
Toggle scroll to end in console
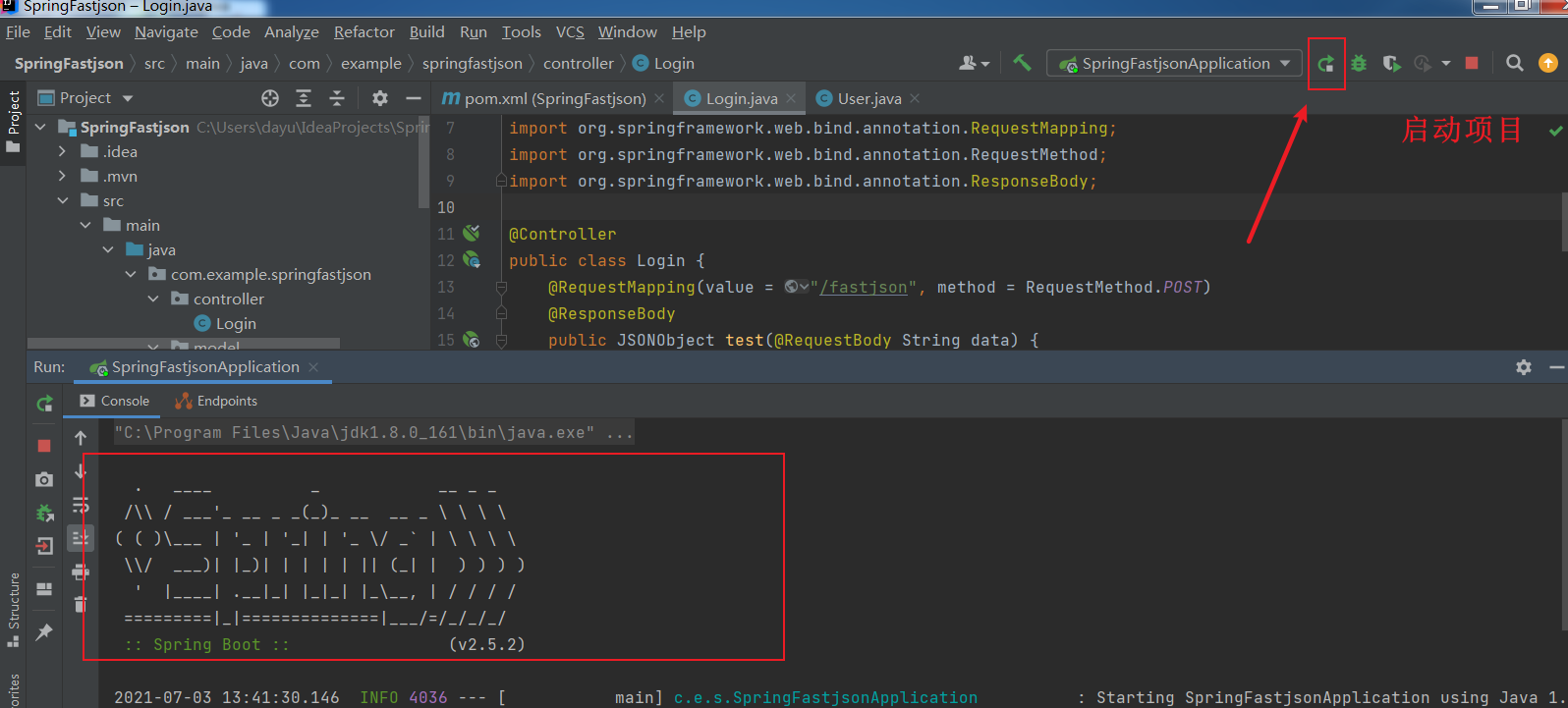tap(81, 538)
